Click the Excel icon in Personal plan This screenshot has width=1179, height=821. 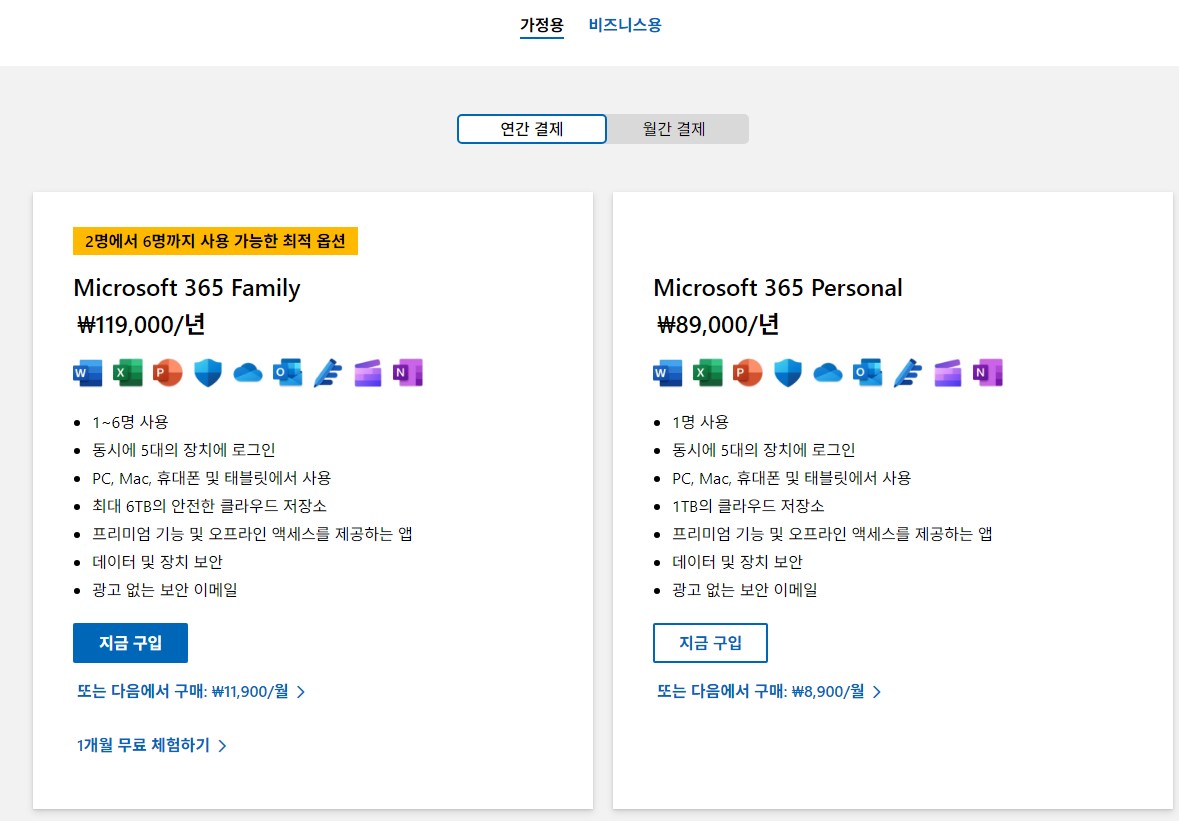(708, 373)
